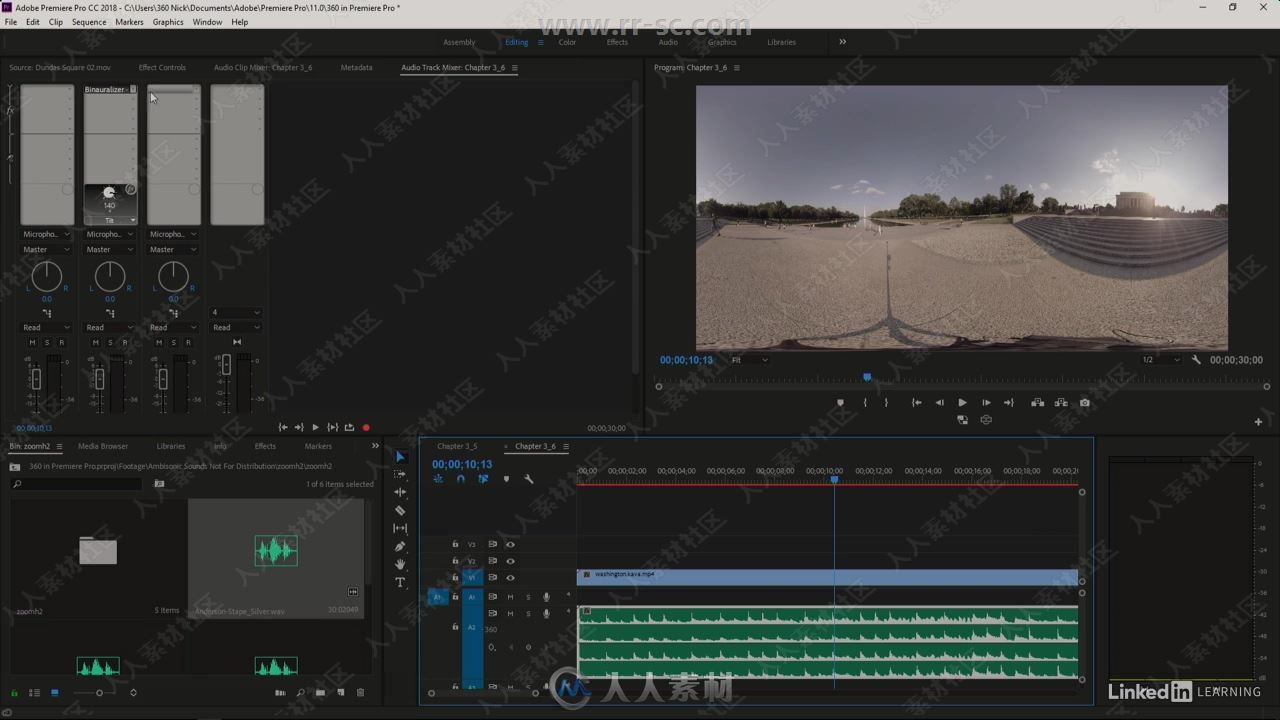Click Mark In in Program monitor

pyautogui.click(x=865, y=403)
